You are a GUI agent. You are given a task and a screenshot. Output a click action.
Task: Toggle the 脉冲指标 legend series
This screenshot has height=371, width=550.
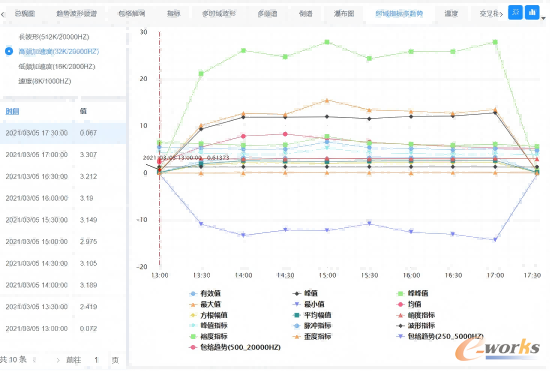312,325
